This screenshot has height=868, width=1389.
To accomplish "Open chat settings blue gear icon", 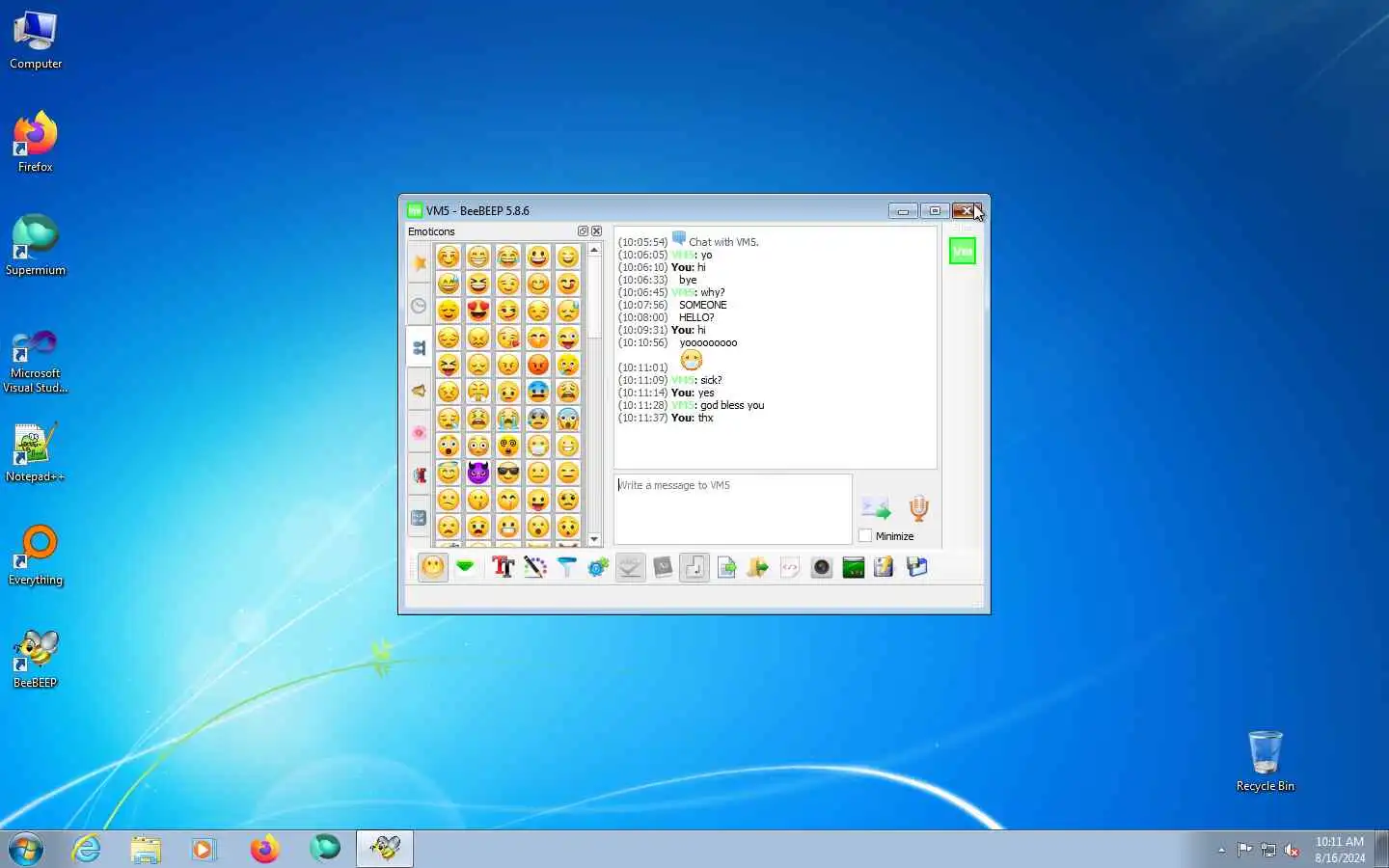I will (598, 567).
